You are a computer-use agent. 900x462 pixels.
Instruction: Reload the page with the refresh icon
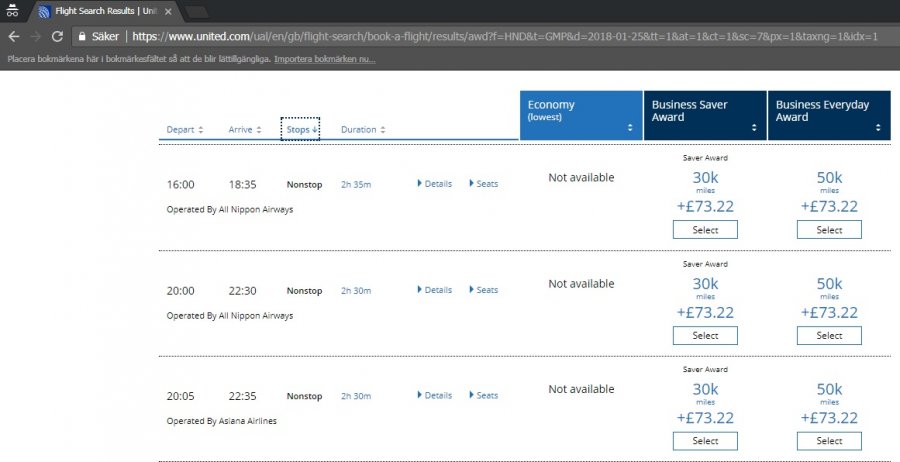tap(57, 36)
